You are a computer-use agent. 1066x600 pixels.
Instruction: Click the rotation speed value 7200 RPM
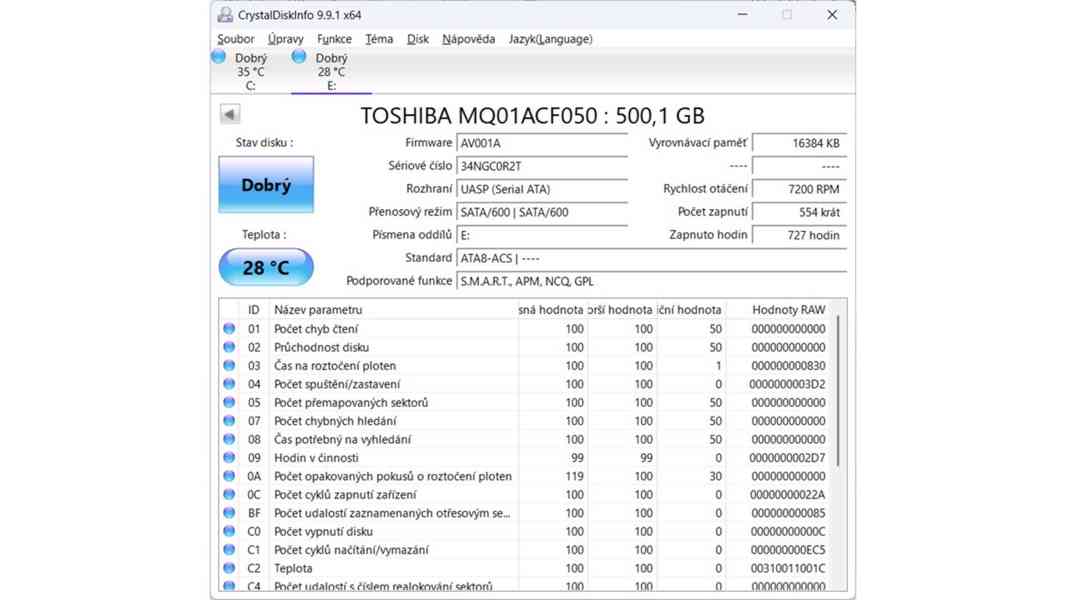click(800, 189)
